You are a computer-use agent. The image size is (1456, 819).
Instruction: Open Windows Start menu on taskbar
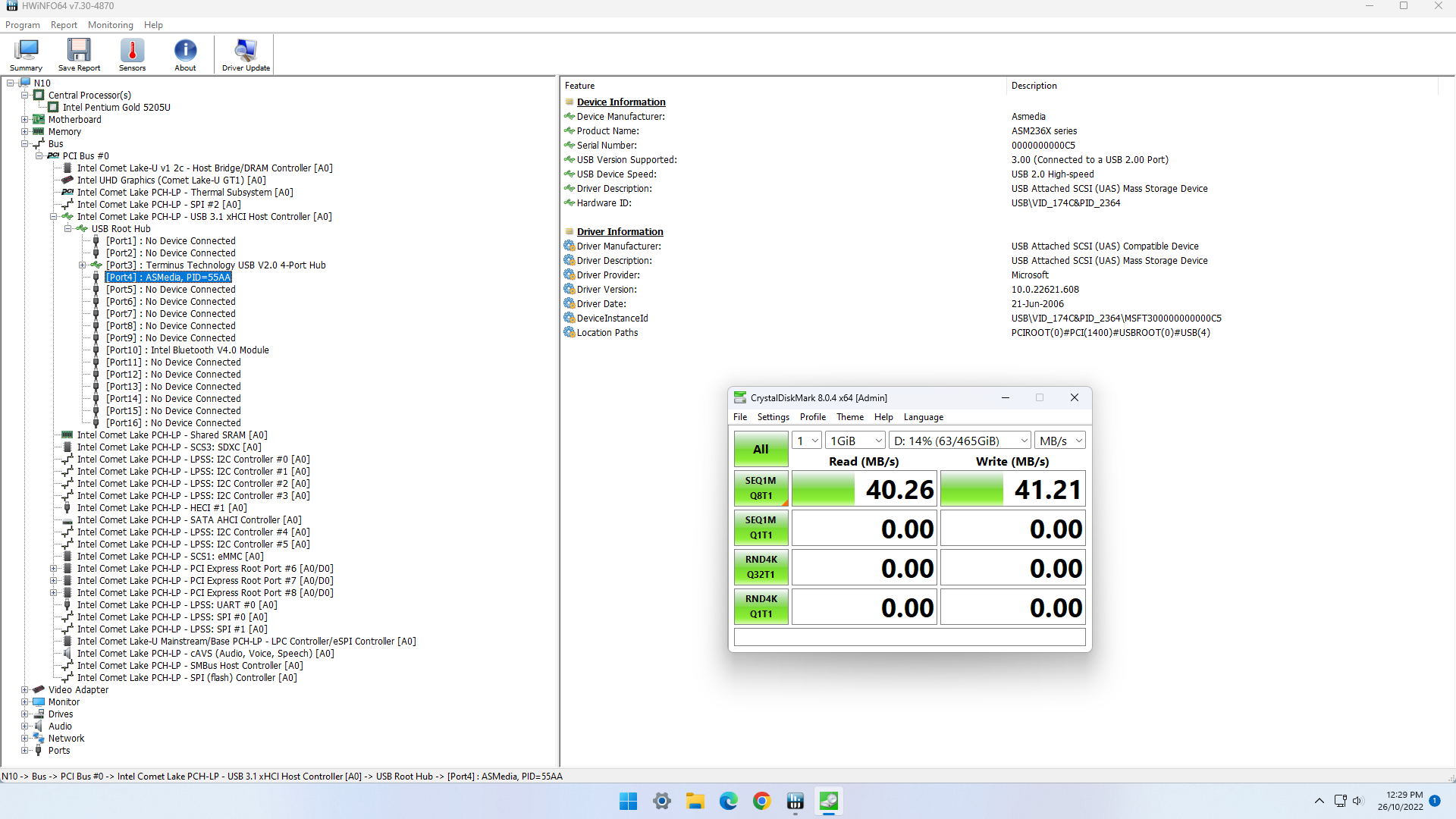[x=629, y=802]
